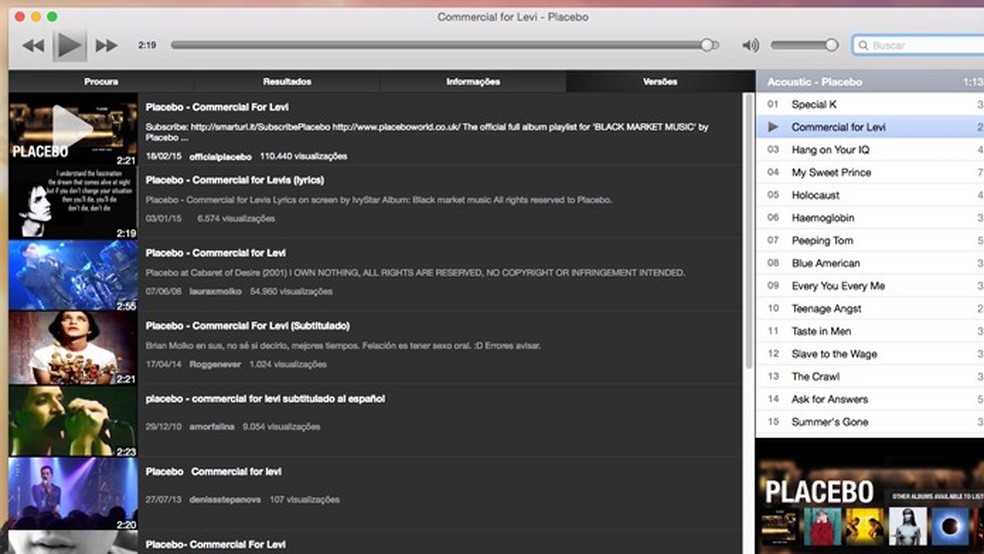The height and width of the screenshot is (554, 984).
Task: Open the purple stage thumbnail lasting 2:20
Action: click(x=73, y=494)
